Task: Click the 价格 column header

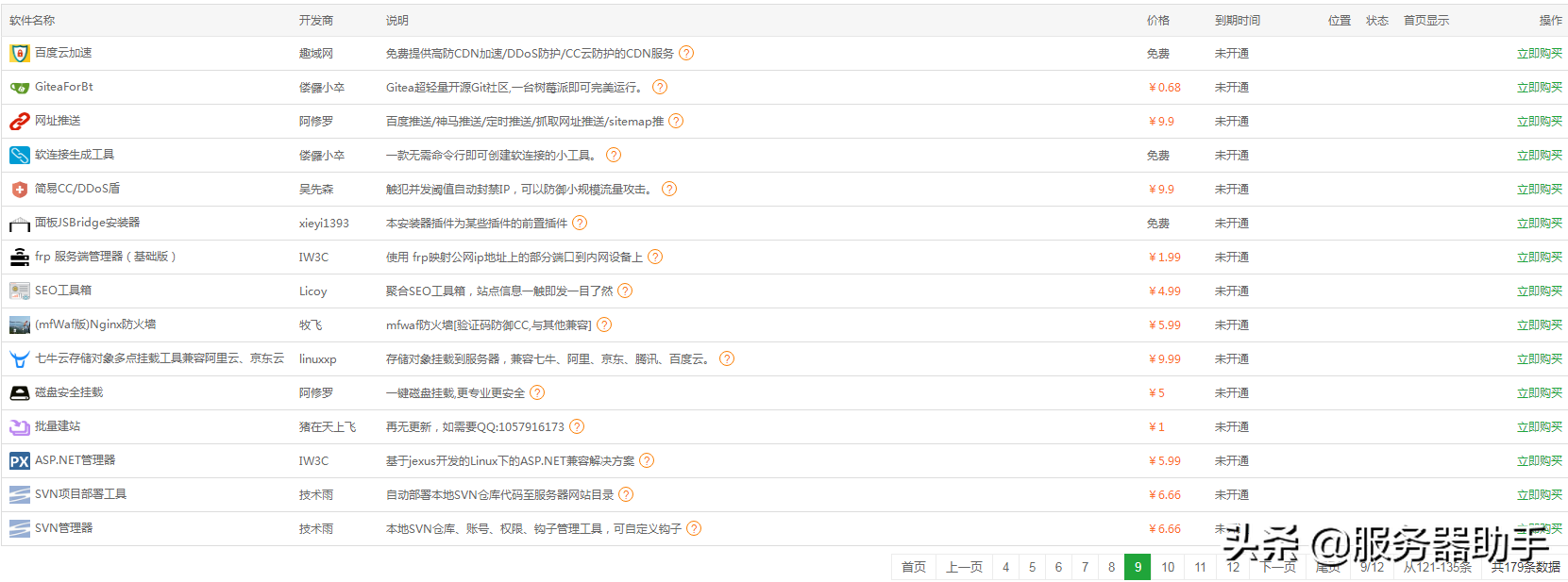Action: (x=1158, y=21)
